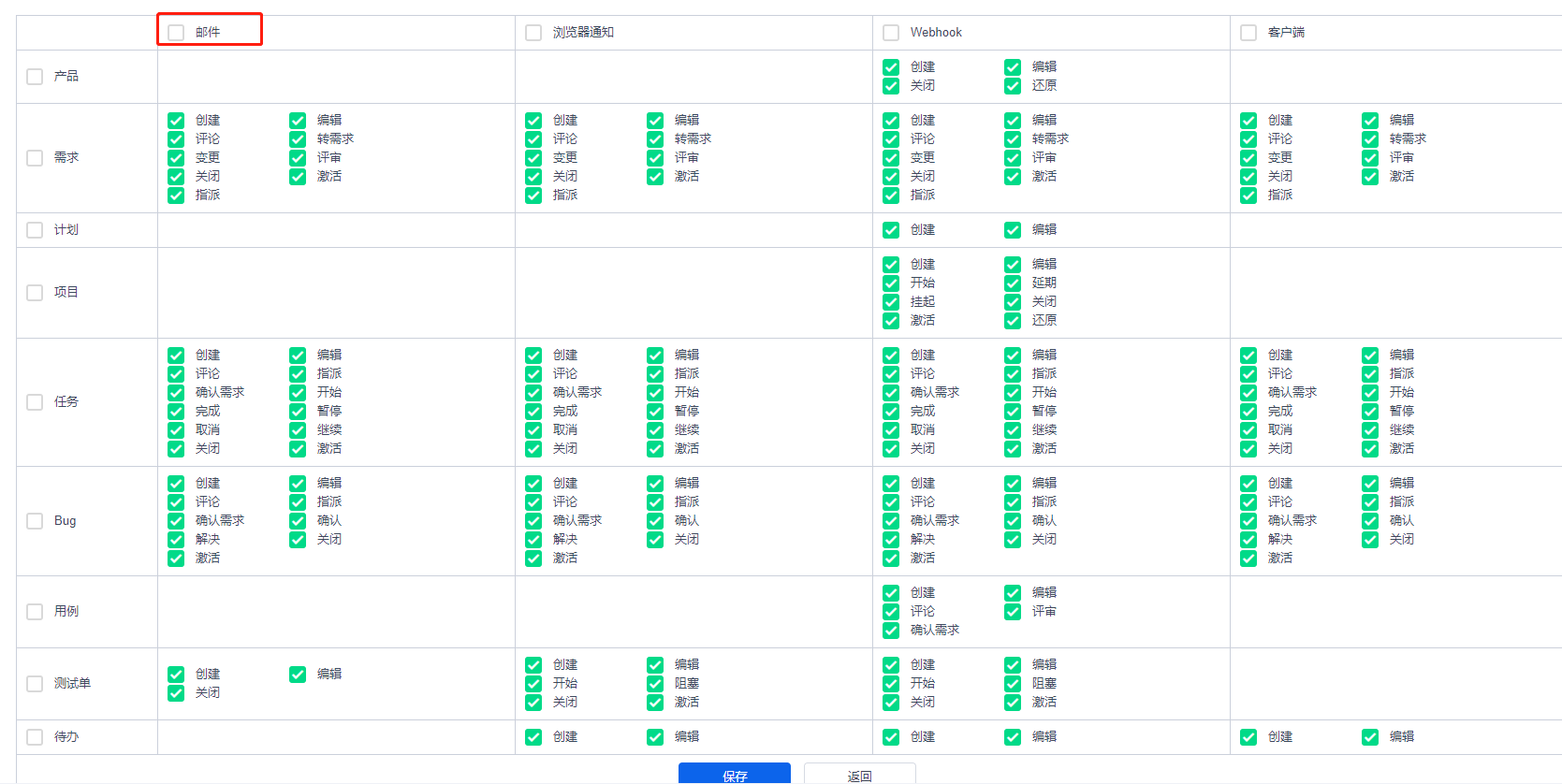Uncheck 待办 浏览器通知 创建
Viewport: 1562px width, 784px height.
(533, 737)
